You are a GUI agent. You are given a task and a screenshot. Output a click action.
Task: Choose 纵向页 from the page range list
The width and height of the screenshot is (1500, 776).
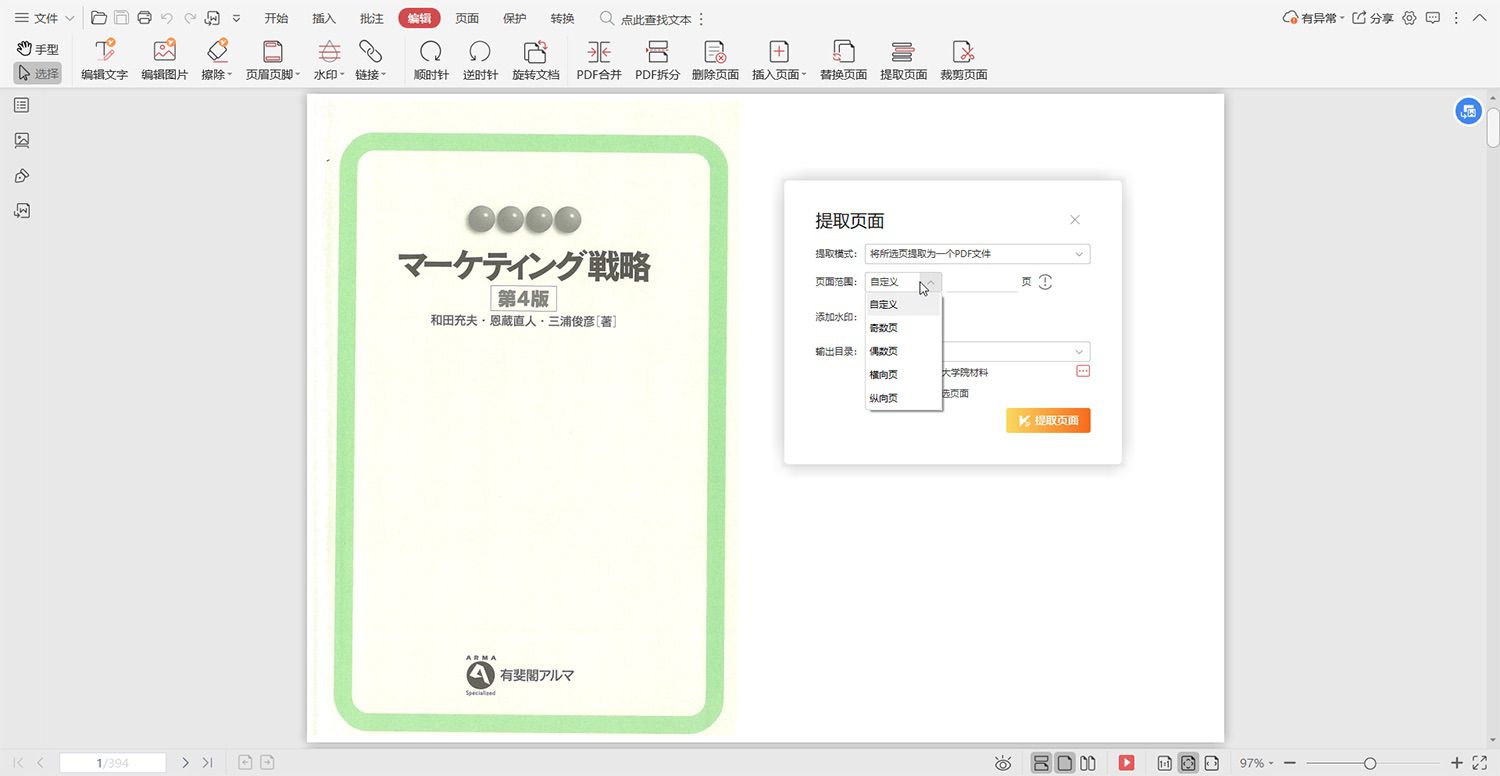tap(903, 398)
